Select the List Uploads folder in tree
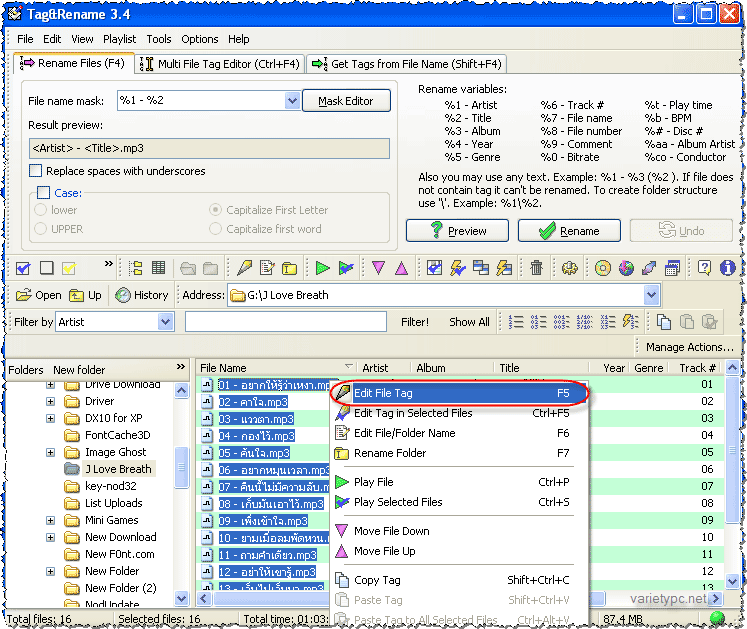This screenshot has height=629, width=747. pos(113,503)
